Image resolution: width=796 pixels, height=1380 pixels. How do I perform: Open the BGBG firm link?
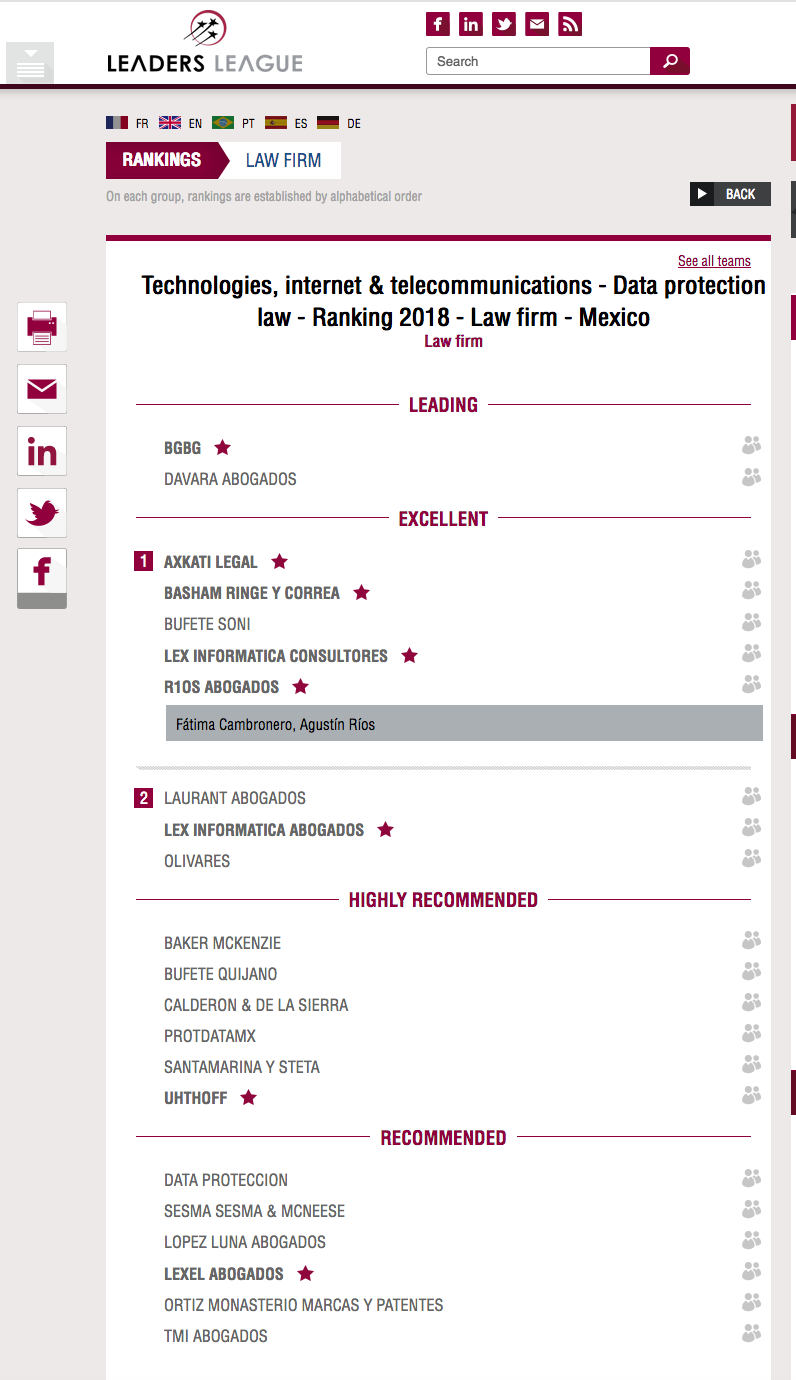182,448
